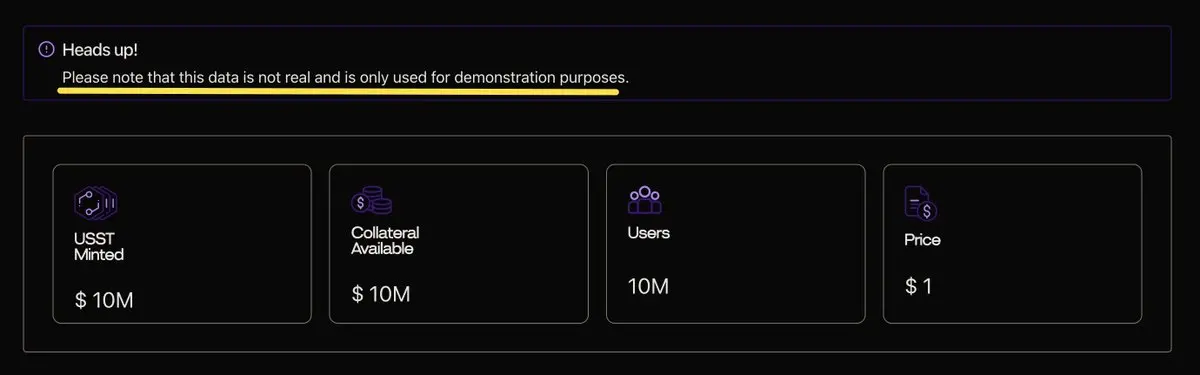Click the Price label
This screenshot has height=375, width=1200.
click(x=922, y=240)
